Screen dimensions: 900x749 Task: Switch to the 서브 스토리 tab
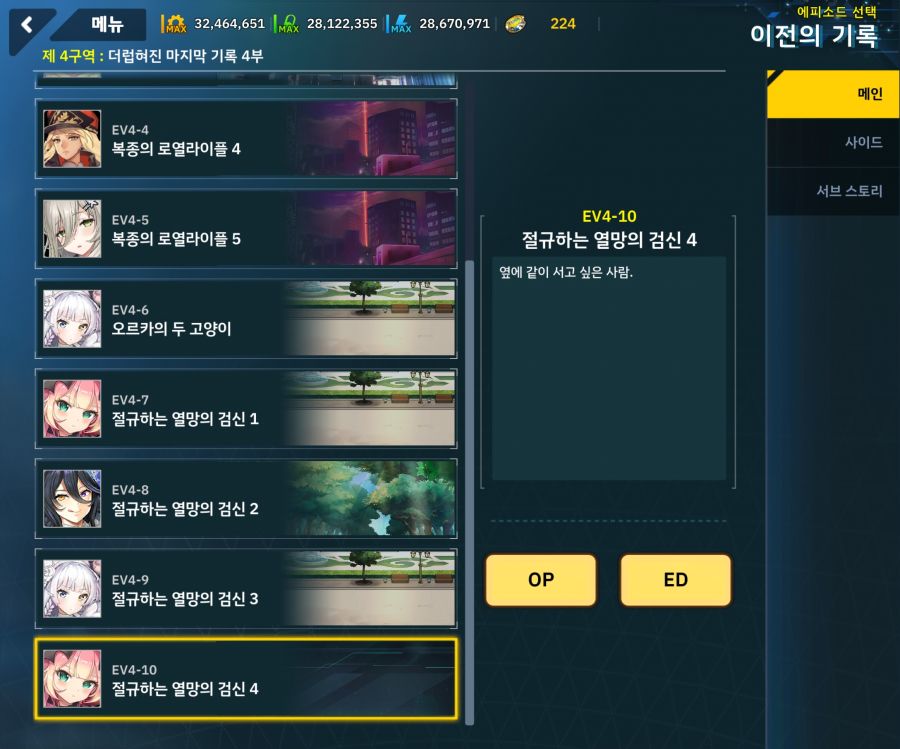coord(833,191)
